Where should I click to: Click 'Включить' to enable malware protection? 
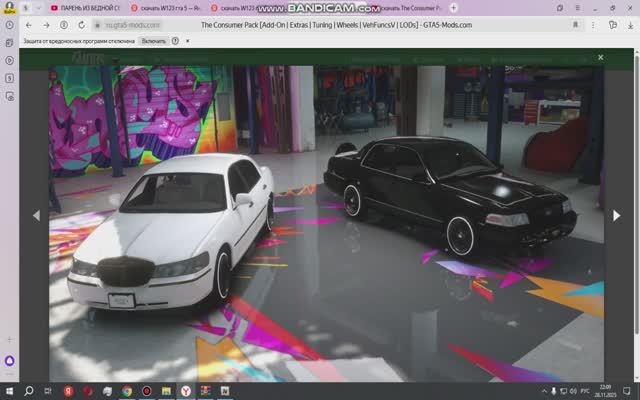153,41
